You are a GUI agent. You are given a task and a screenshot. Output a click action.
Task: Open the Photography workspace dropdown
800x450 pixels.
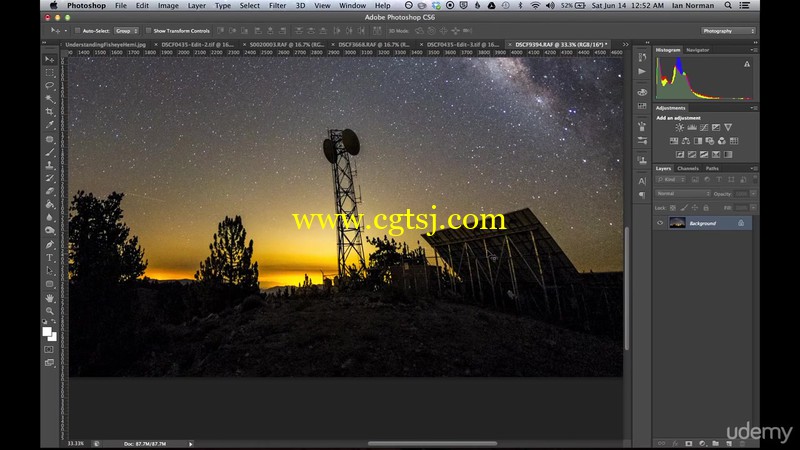[728, 31]
